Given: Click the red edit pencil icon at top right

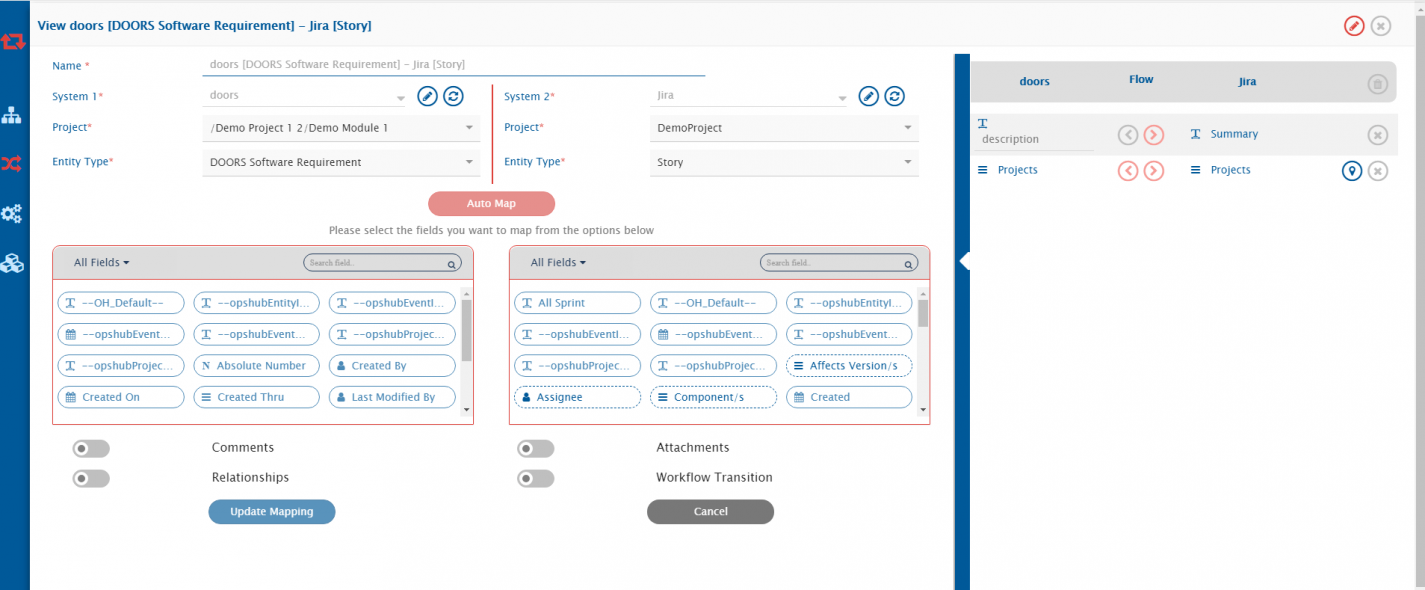Looking at the screenshot, I should pos(1354,26).
